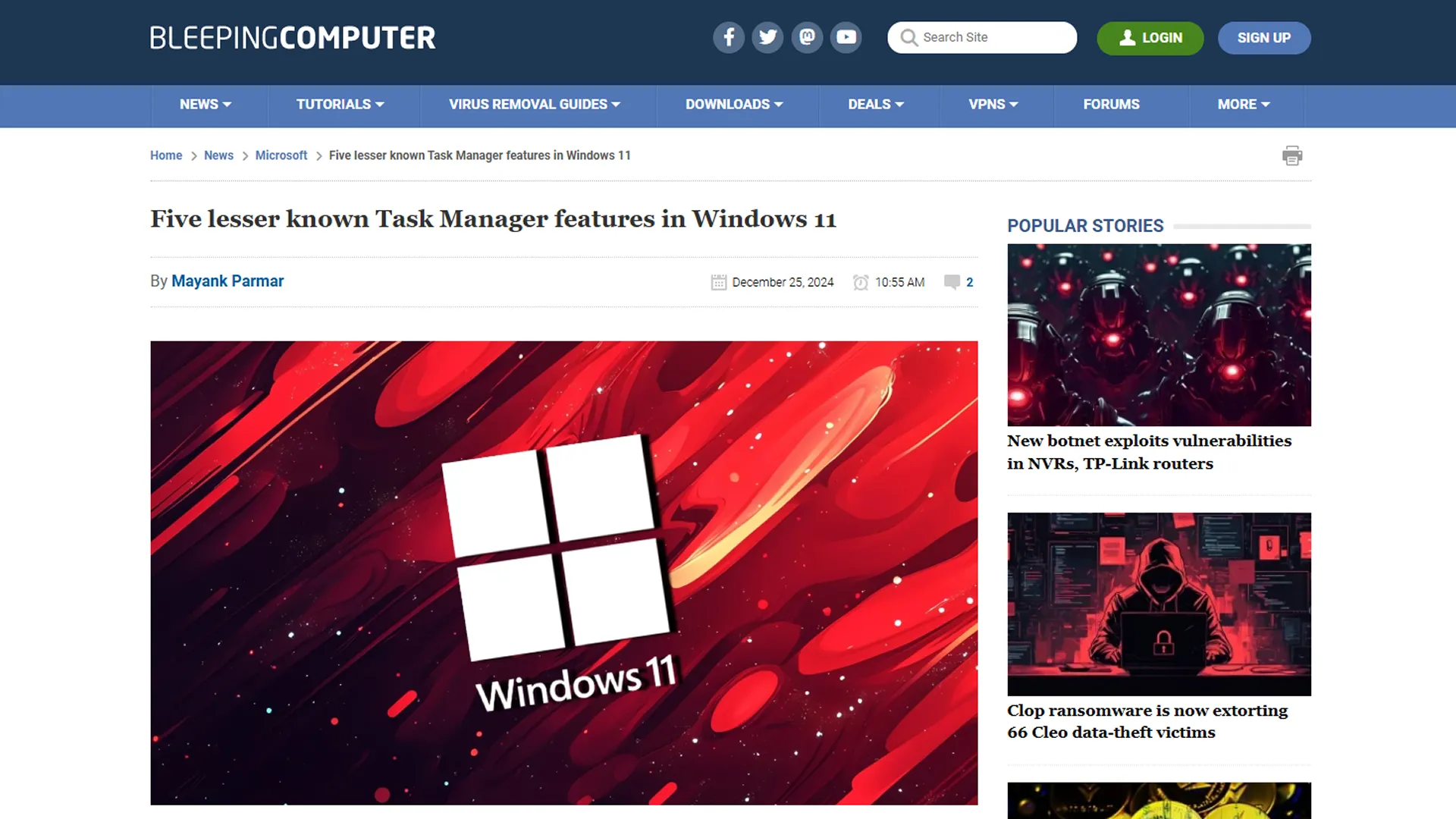The image size is (1456, 819).
Task: Open the botnet story thumbnail image
Action: click(x=1159, y=334)
